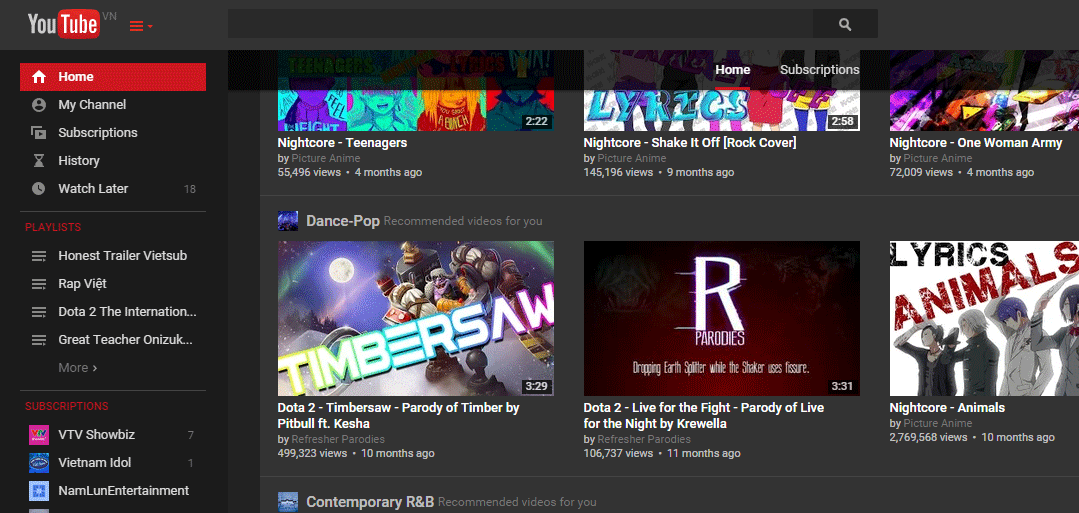Click the search box field
Image resolution: width=1079 pixels, height=513 pixels.
[x=520, y=24]
